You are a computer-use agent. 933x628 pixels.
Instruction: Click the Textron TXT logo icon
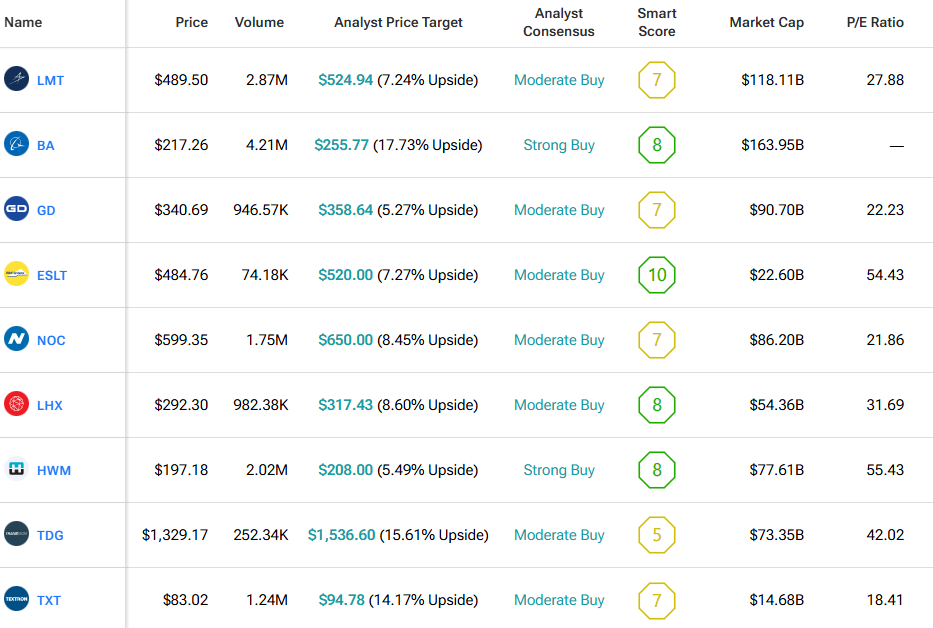[17, 599]
